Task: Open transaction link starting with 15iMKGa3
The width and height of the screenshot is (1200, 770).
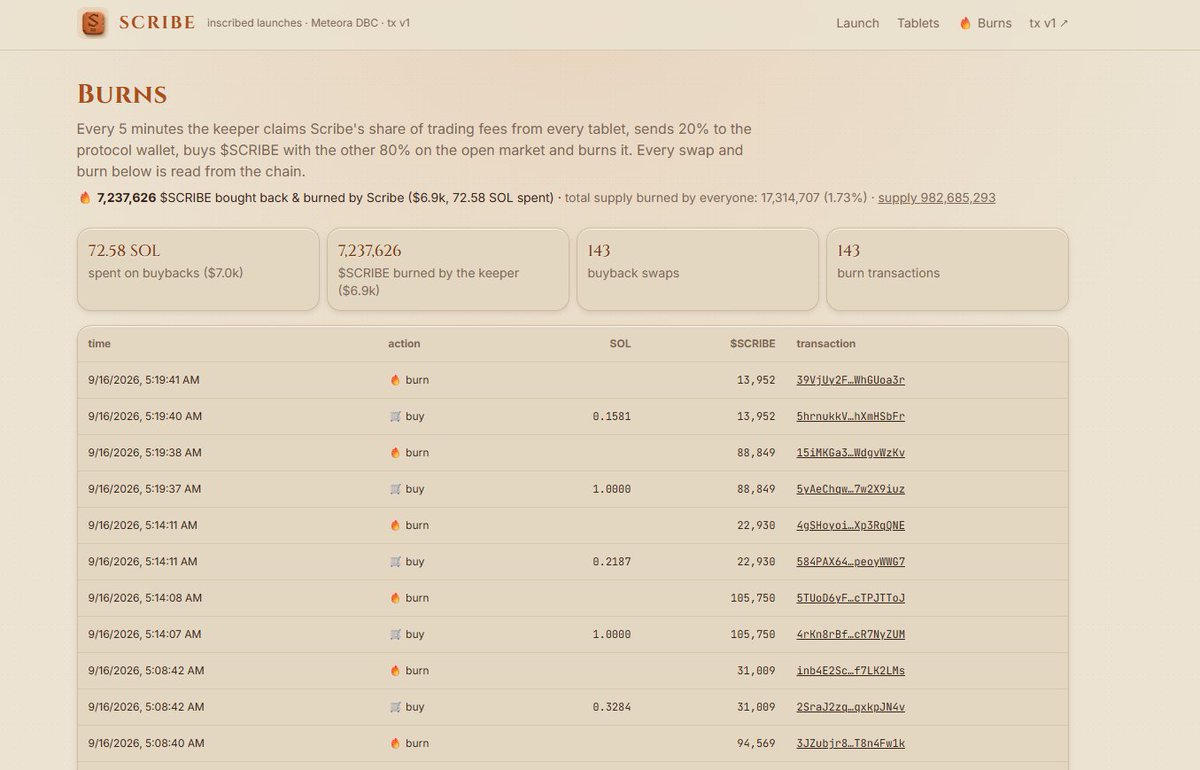Action: pyautogui.click(x=851, y=453)
